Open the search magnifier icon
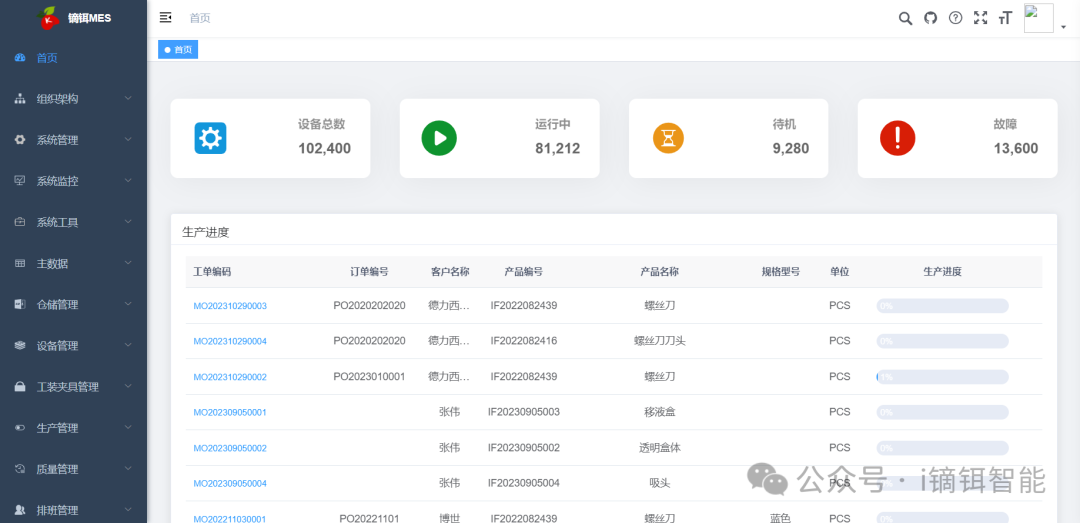The image size is (1080, 523). pyautogui.click(x=905, y=18)
